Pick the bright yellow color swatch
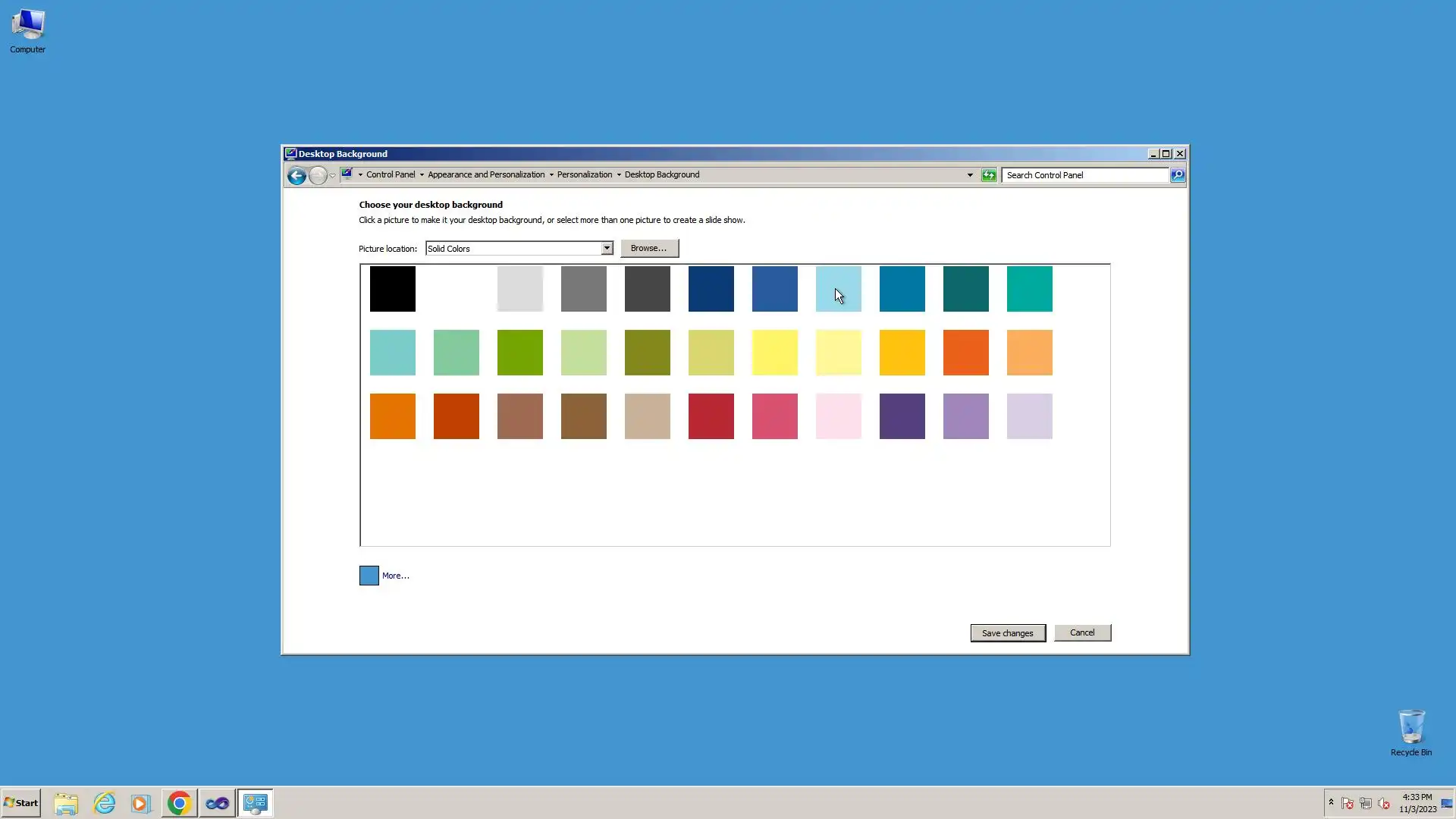1456x819 pixels. point(775,353)
